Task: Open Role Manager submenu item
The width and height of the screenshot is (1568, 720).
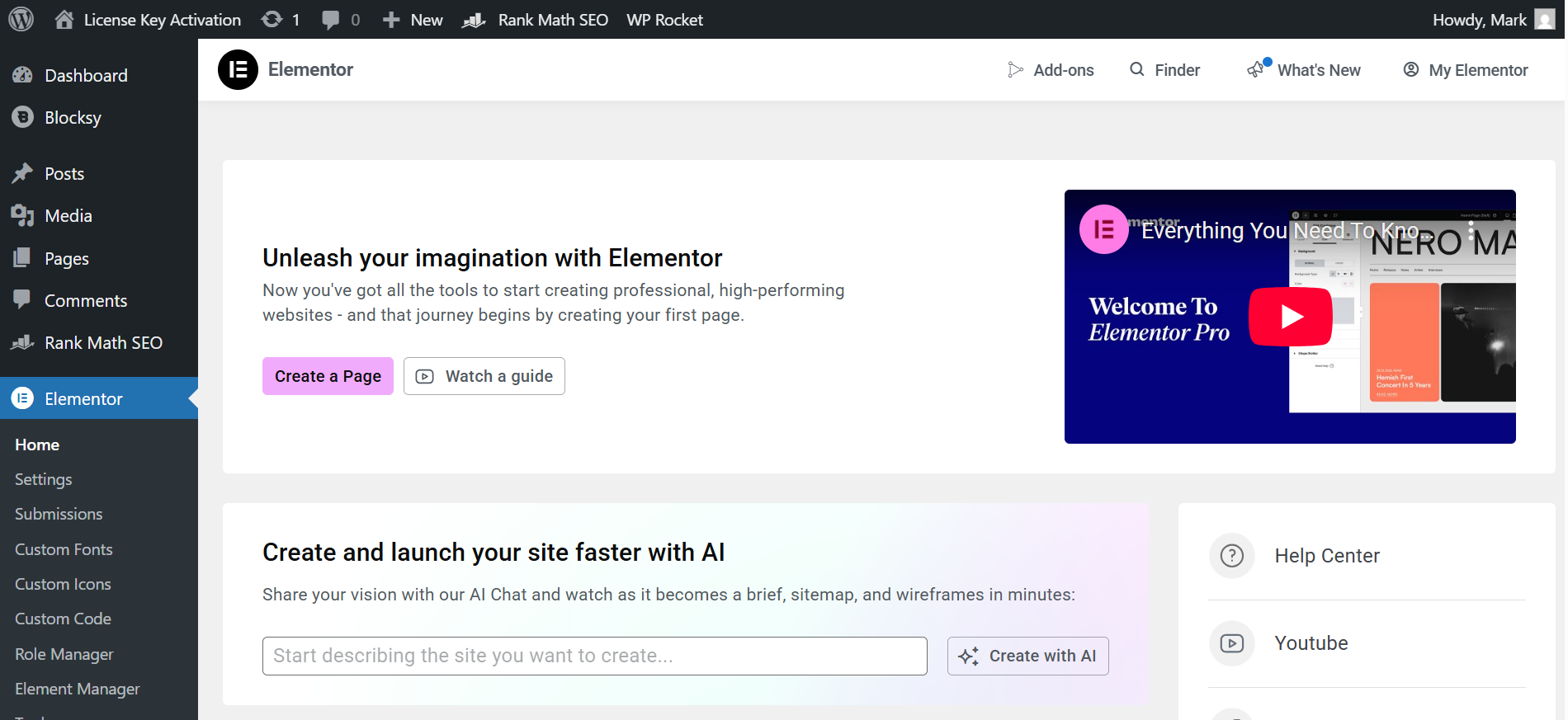Action: coord(64,654)
